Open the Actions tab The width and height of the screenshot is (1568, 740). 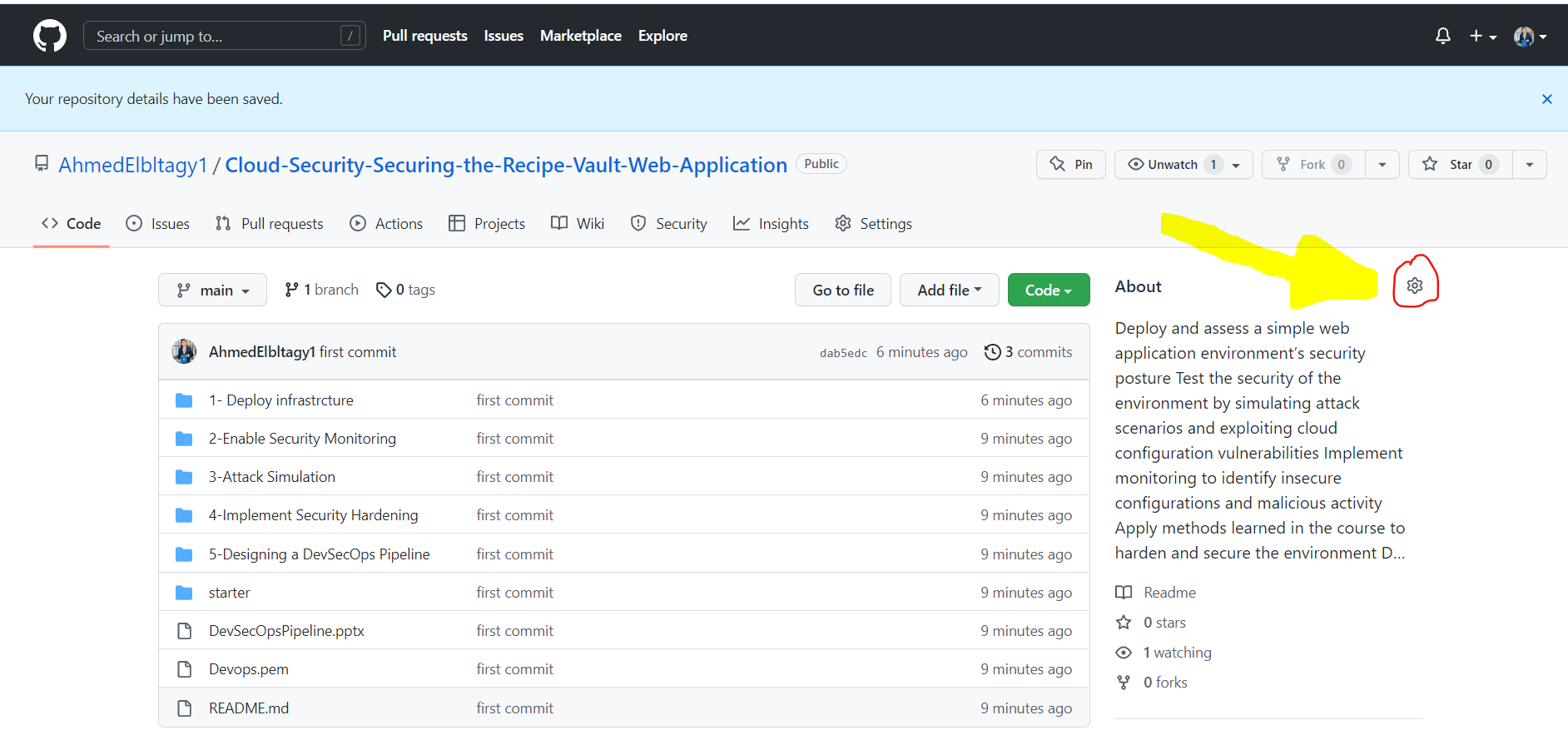coord(386,223)
